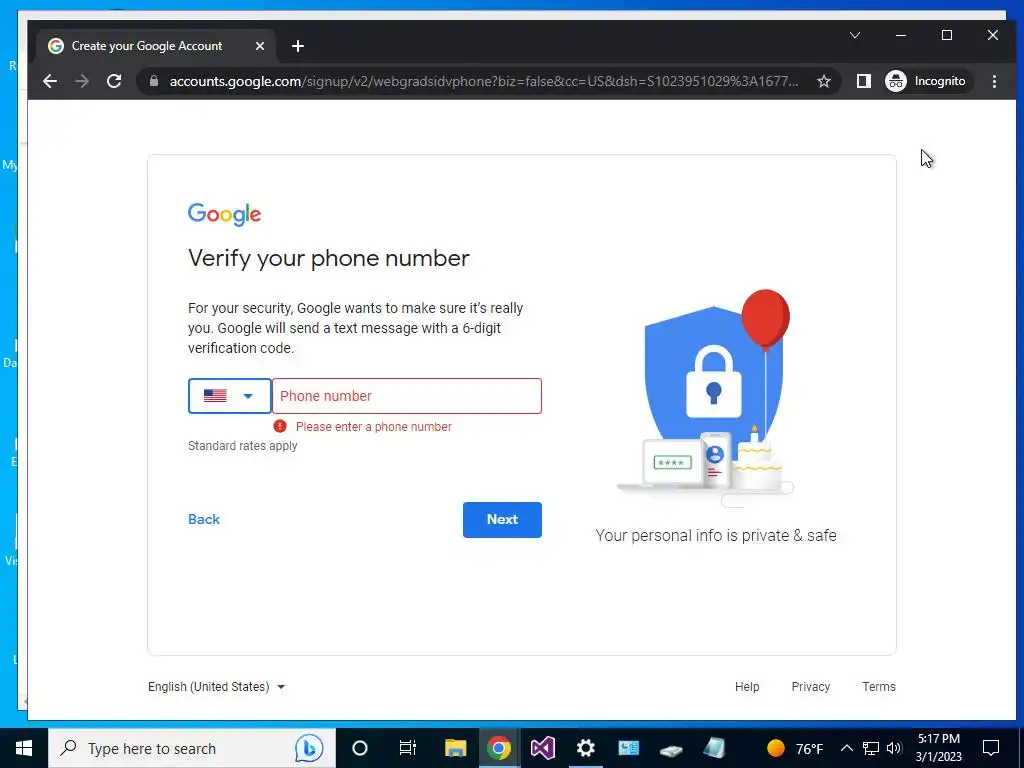This screenshot has height=768, width=1024.
Task: Open Task View on taskbar
Action: 408,748
